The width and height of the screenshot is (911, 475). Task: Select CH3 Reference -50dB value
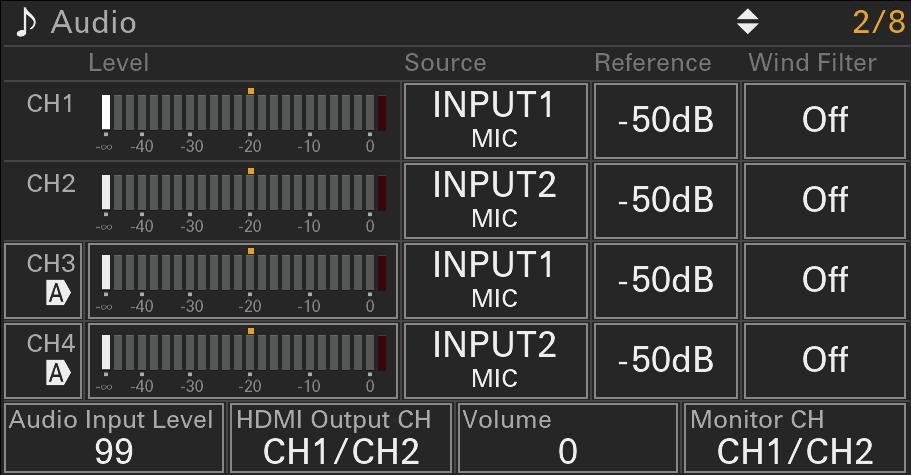tap(665, 280)
